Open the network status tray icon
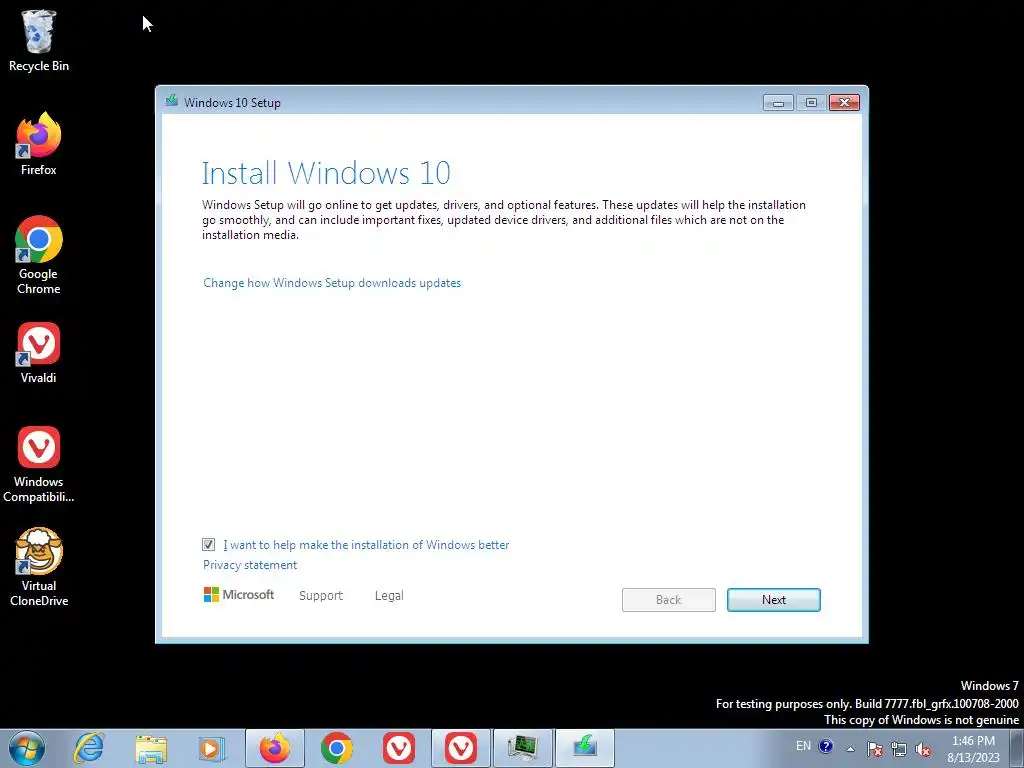This screenshot has width=1024, height=768. pos(899,749)
